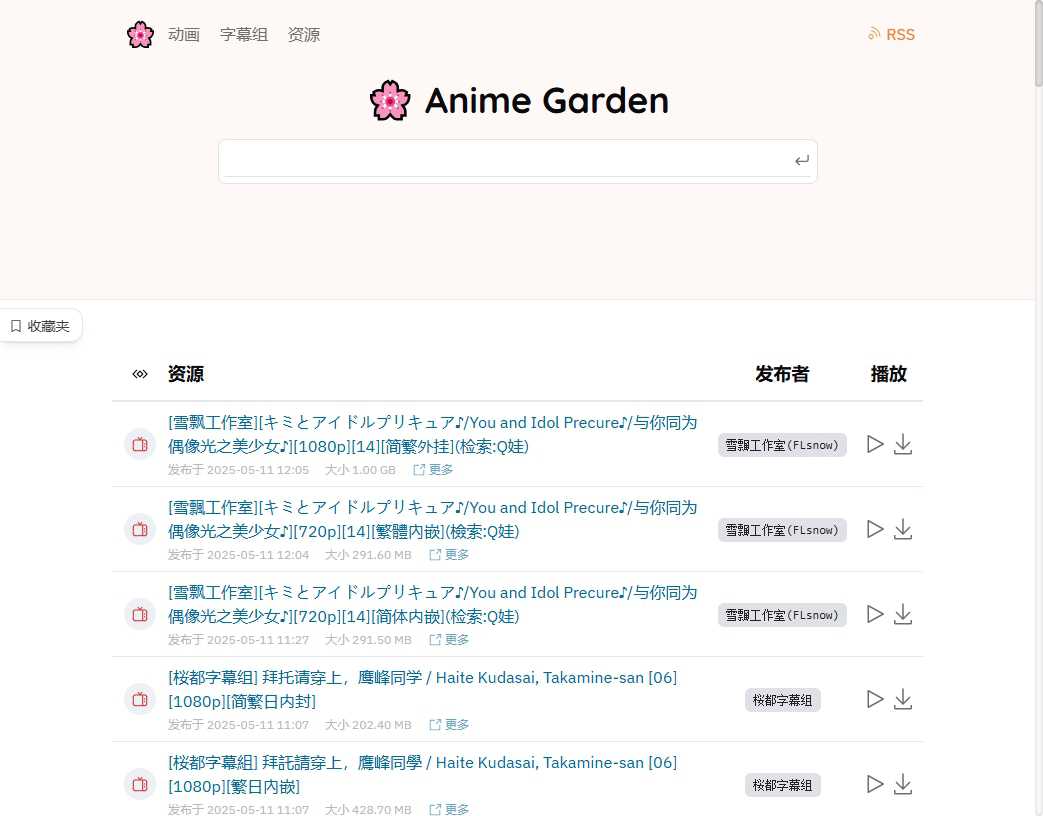Click the 大小 1.00 GB size text

tap(360, 470)
